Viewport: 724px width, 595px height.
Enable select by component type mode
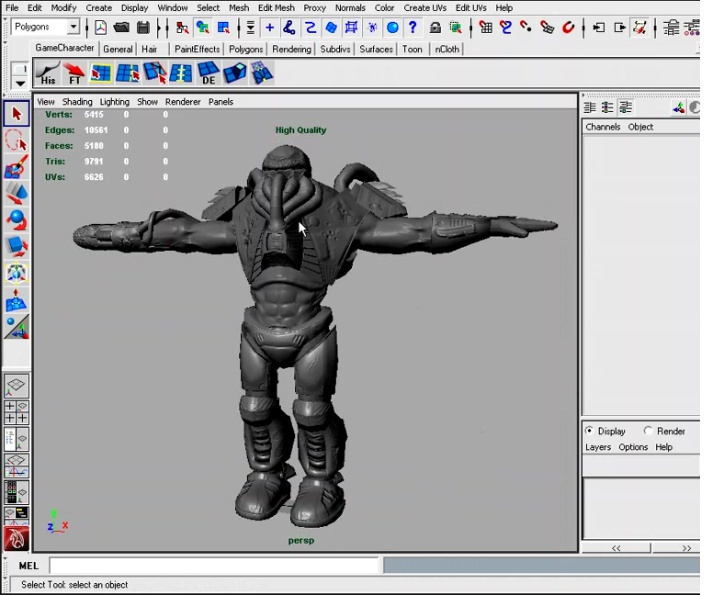tap(223, 28)
